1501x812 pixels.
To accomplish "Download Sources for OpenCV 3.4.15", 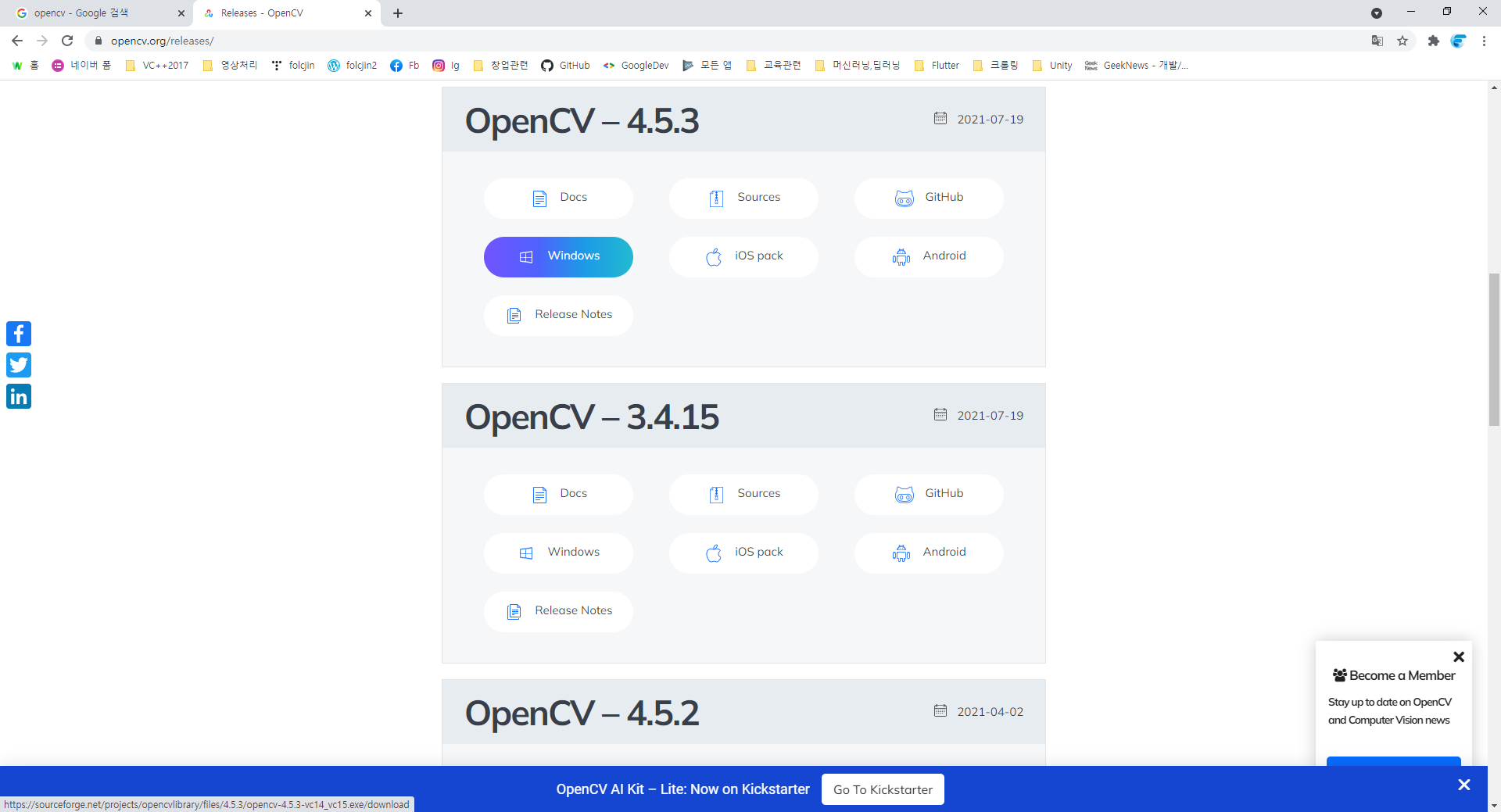I will click(743, 494).
